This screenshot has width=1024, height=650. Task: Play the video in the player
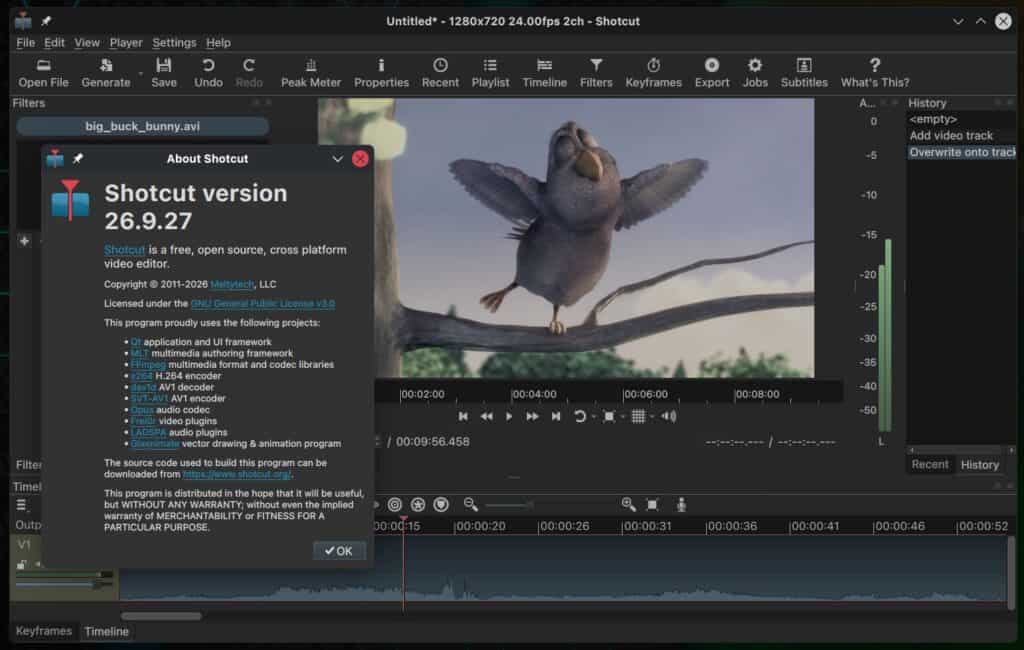509,416
